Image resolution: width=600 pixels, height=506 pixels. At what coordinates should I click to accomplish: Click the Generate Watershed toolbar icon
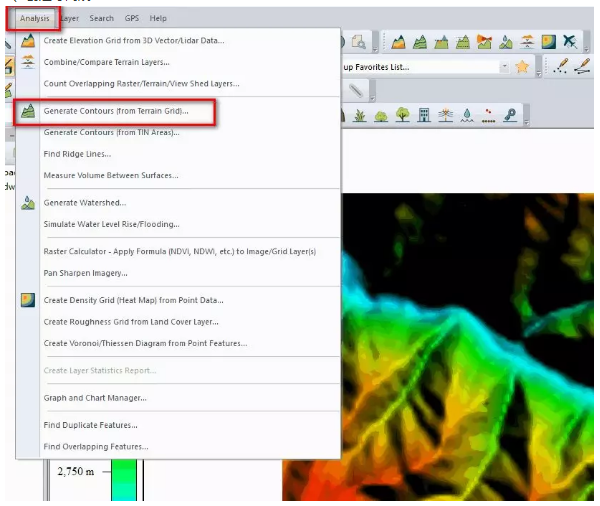[x=505, y=42]
